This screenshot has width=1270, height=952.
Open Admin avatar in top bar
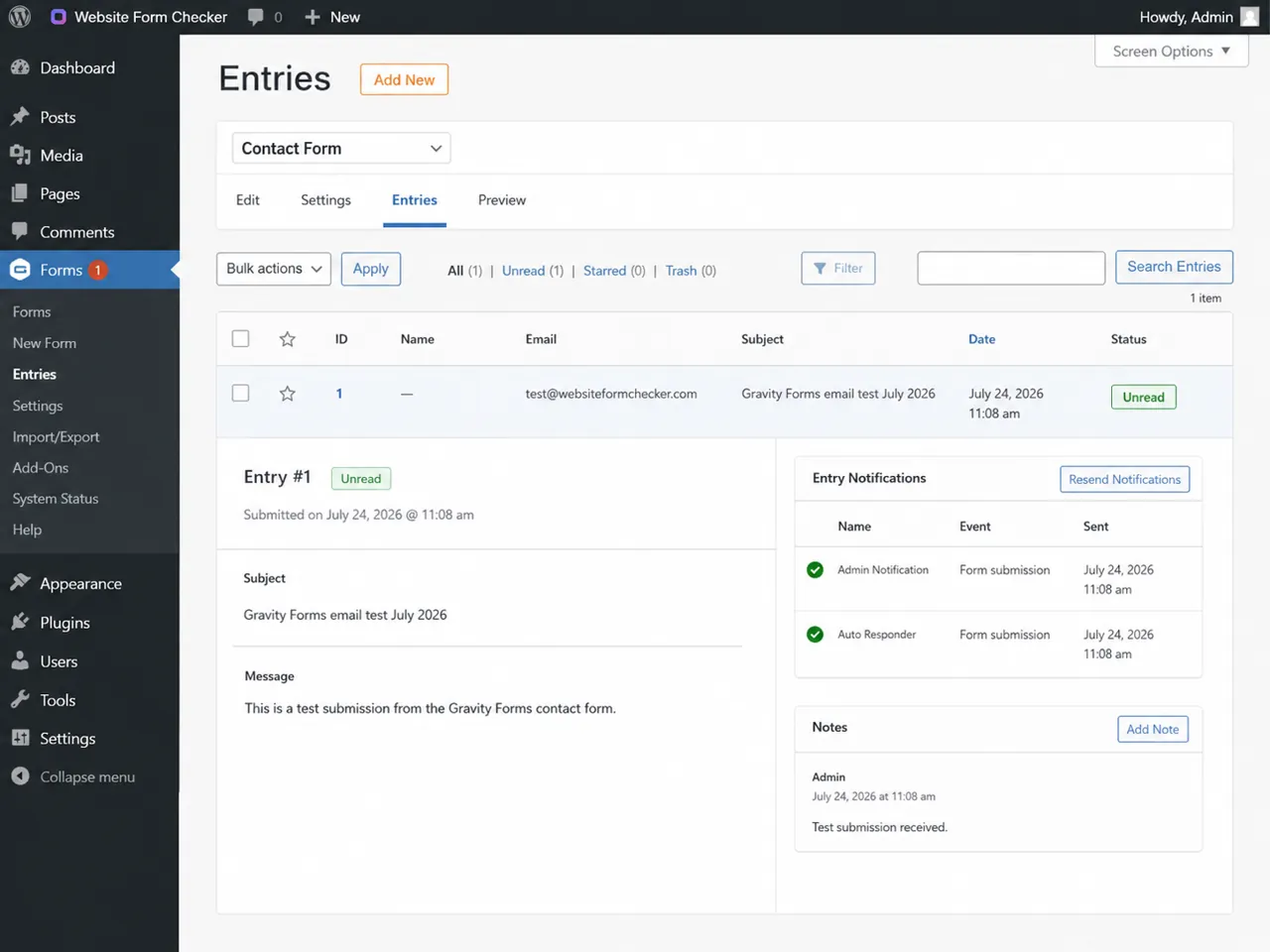pyautogui.click(x=1249, y=17)
